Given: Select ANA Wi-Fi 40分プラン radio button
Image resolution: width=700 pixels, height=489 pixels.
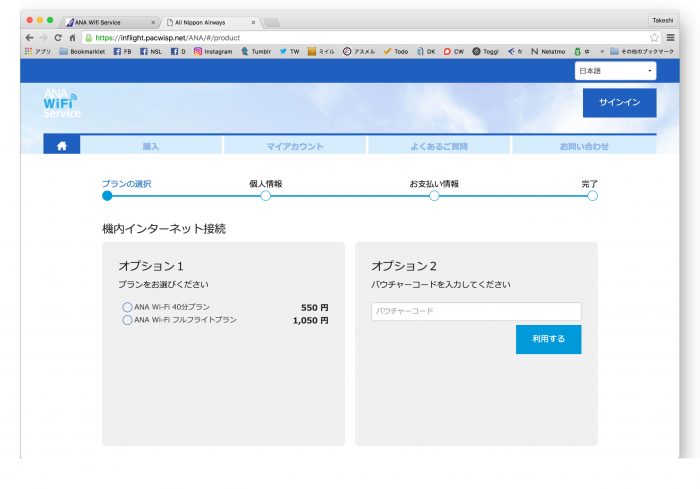Looking at the screenshot, I should point(127,307).
